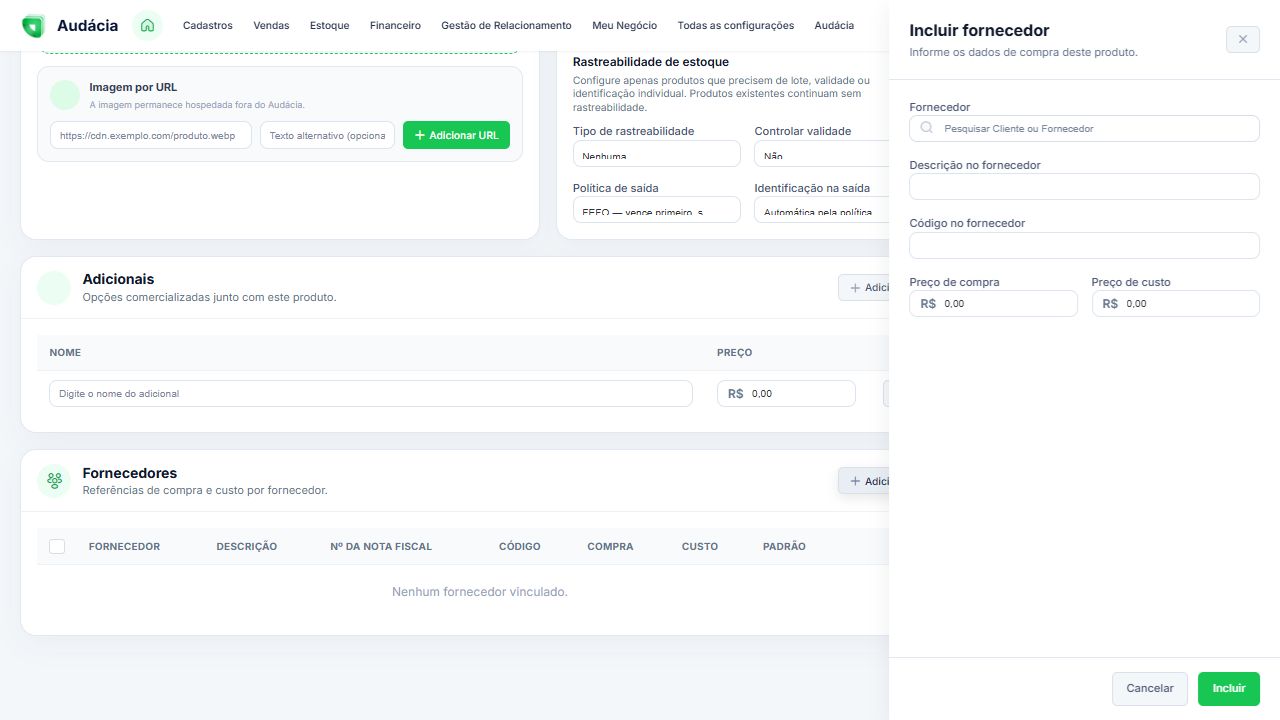
Task: Focus the Preço de compra input
Action: click(993, 303)
